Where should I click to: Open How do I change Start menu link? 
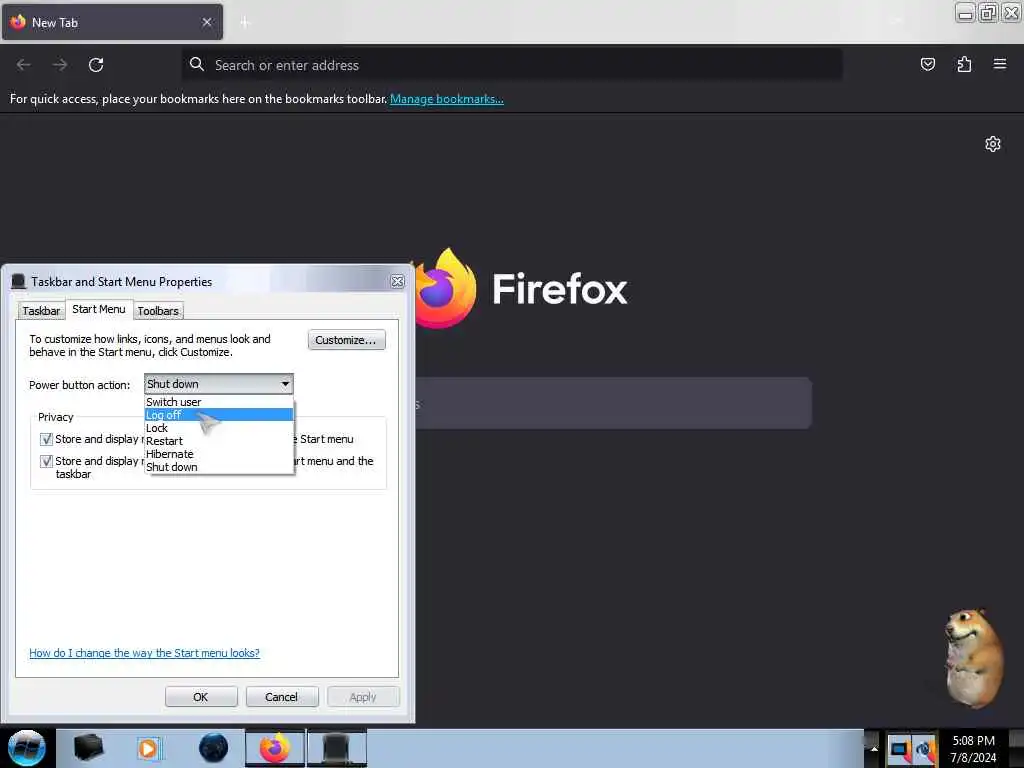[144, 652]
